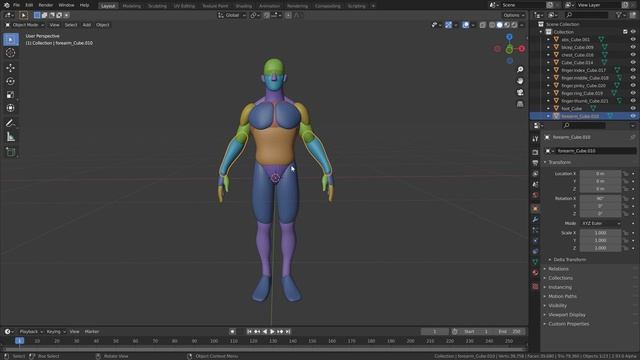Collapse the Transform panel
640x360 pixels.
[x=559, y=162]
